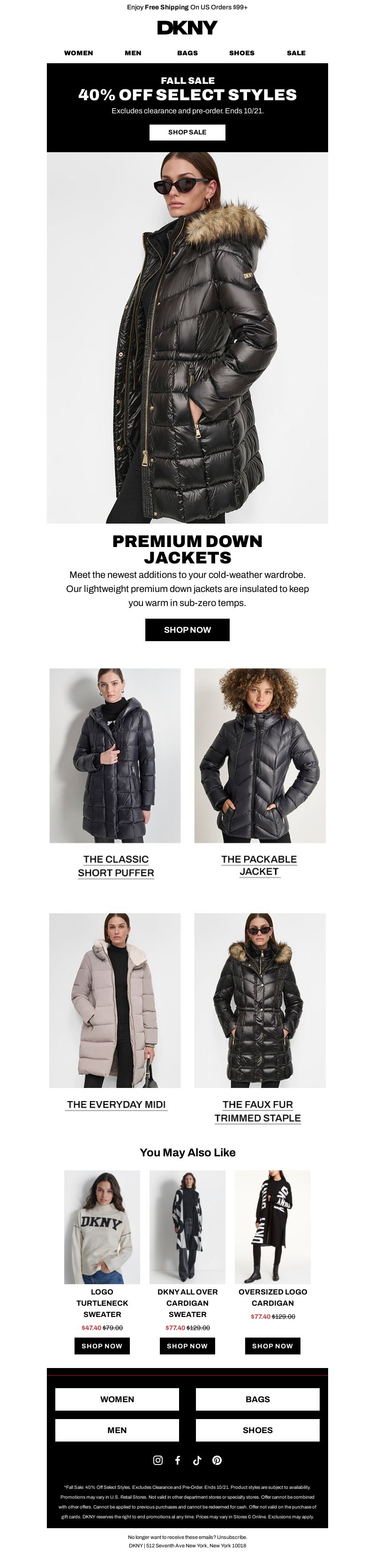Image resolution: width=375 pixels, height=1568 pixels.
Task: Open The Classic Short Puffer link
Action: 116,865
